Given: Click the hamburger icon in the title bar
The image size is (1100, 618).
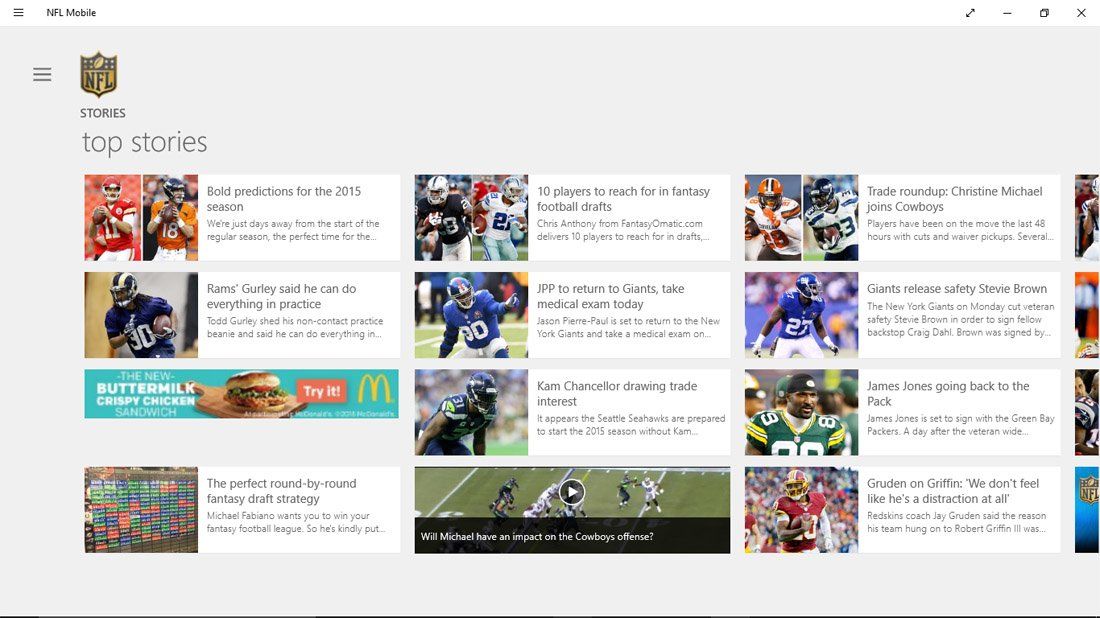Looking at the screenshot, I should [17, 12].
